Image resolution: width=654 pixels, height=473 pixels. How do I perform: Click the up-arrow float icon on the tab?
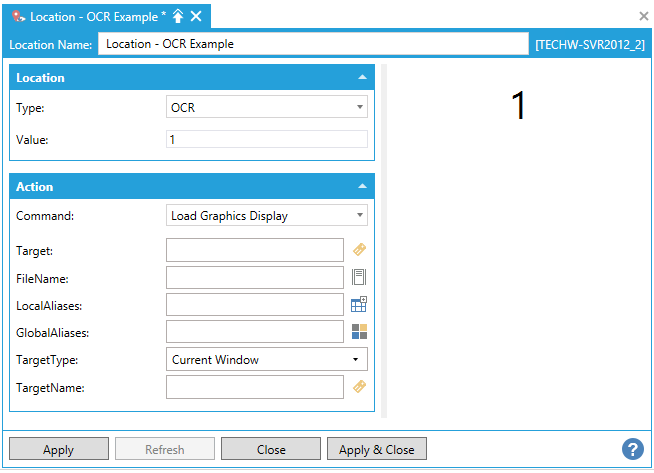click(x=178, y=16)
